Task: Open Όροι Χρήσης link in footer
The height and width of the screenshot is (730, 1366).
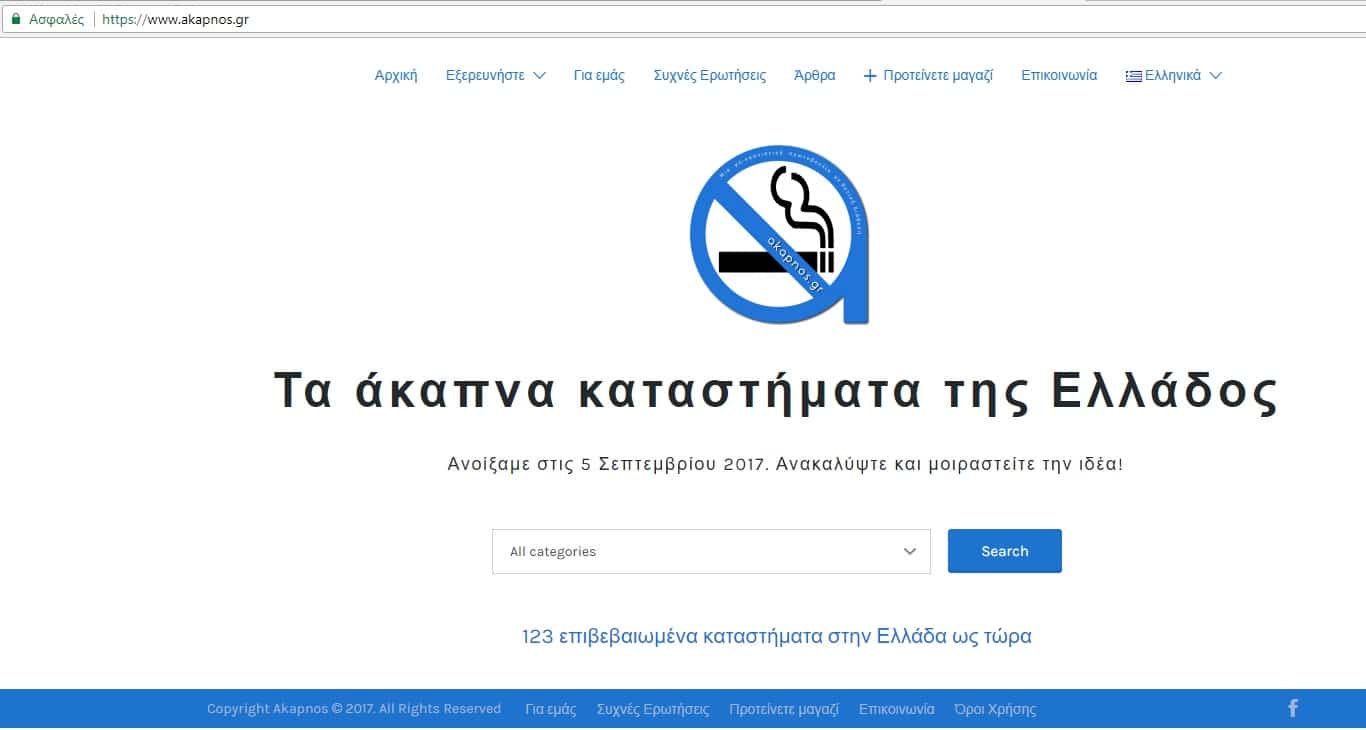Action: (995, 709)
